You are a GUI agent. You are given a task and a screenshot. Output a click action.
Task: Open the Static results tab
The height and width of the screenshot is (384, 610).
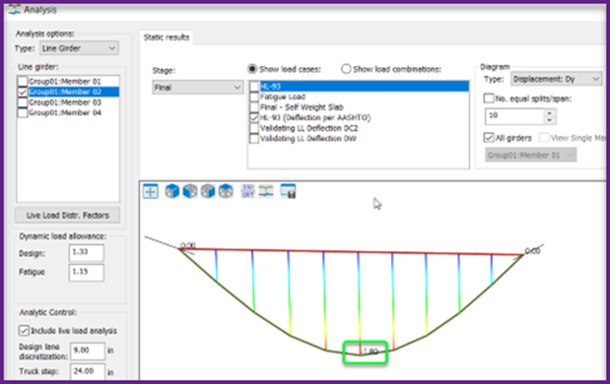[x=167, y=37]
